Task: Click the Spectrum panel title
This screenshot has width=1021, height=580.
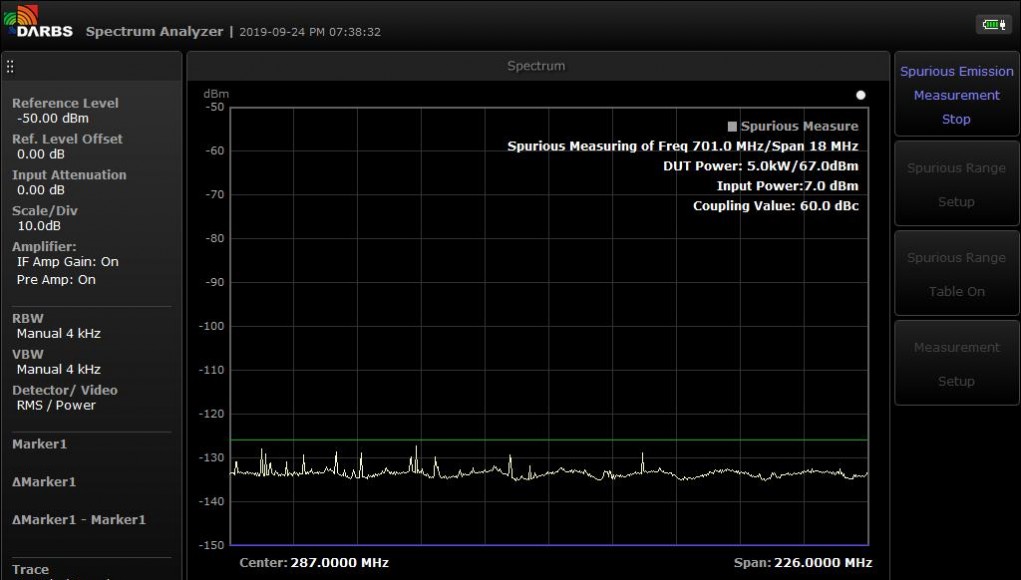Action: pyautogui.click(x=536, y=66)
